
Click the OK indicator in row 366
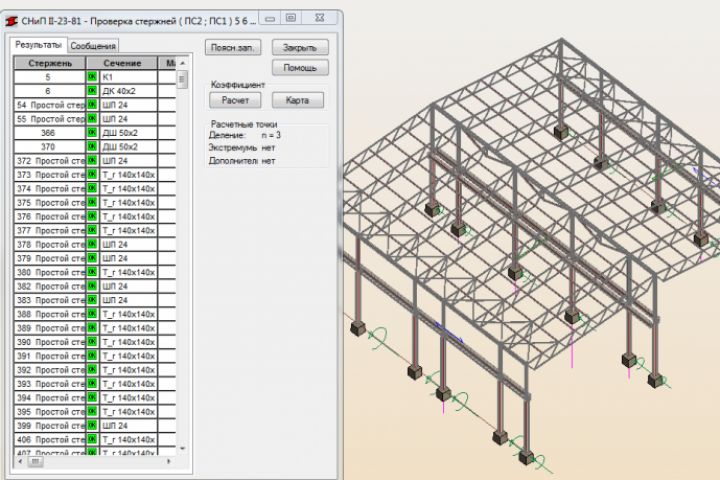pos(92,132)
